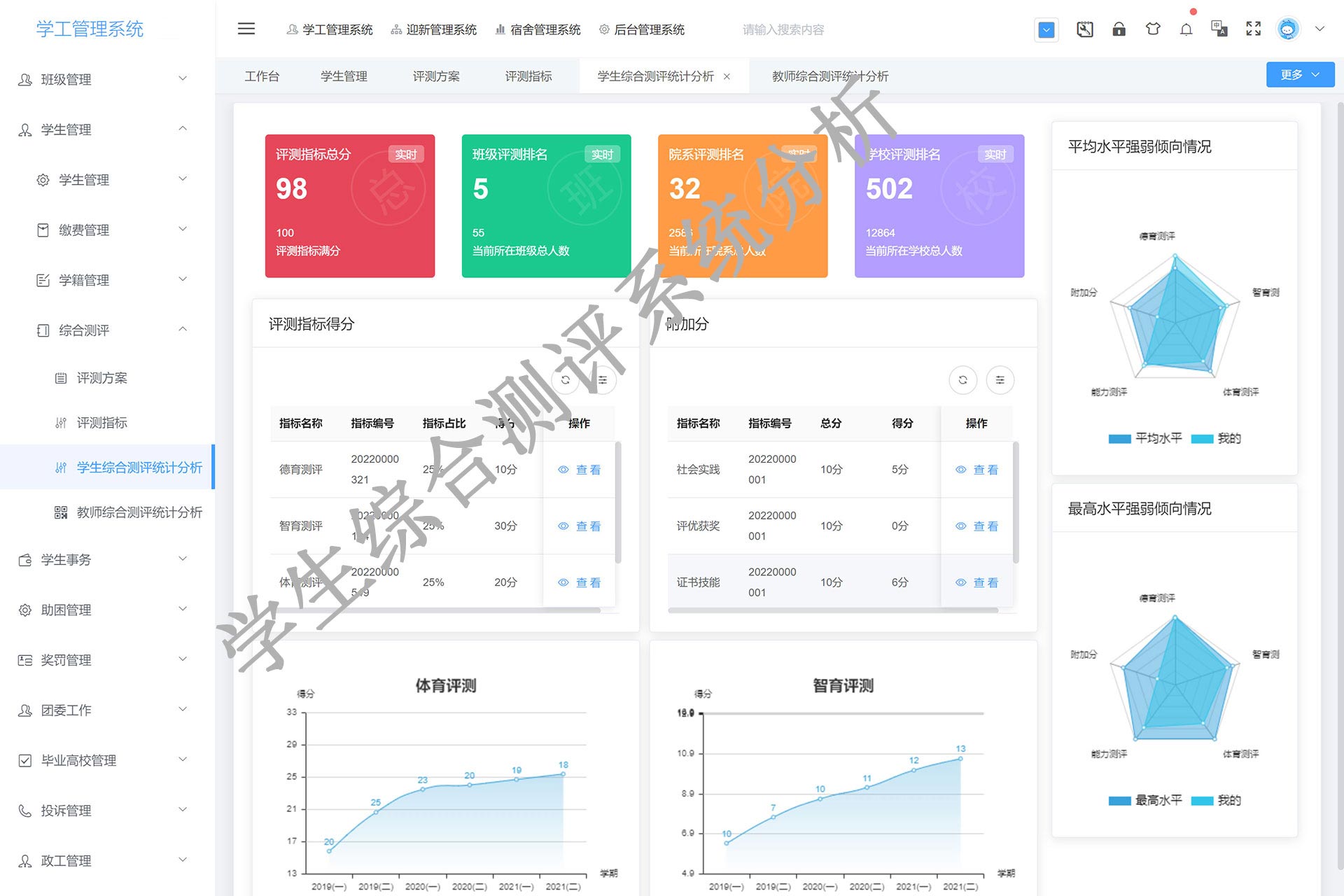1344x896 pixels.
Task: Click the lock screen icon
Action: 1119,29
